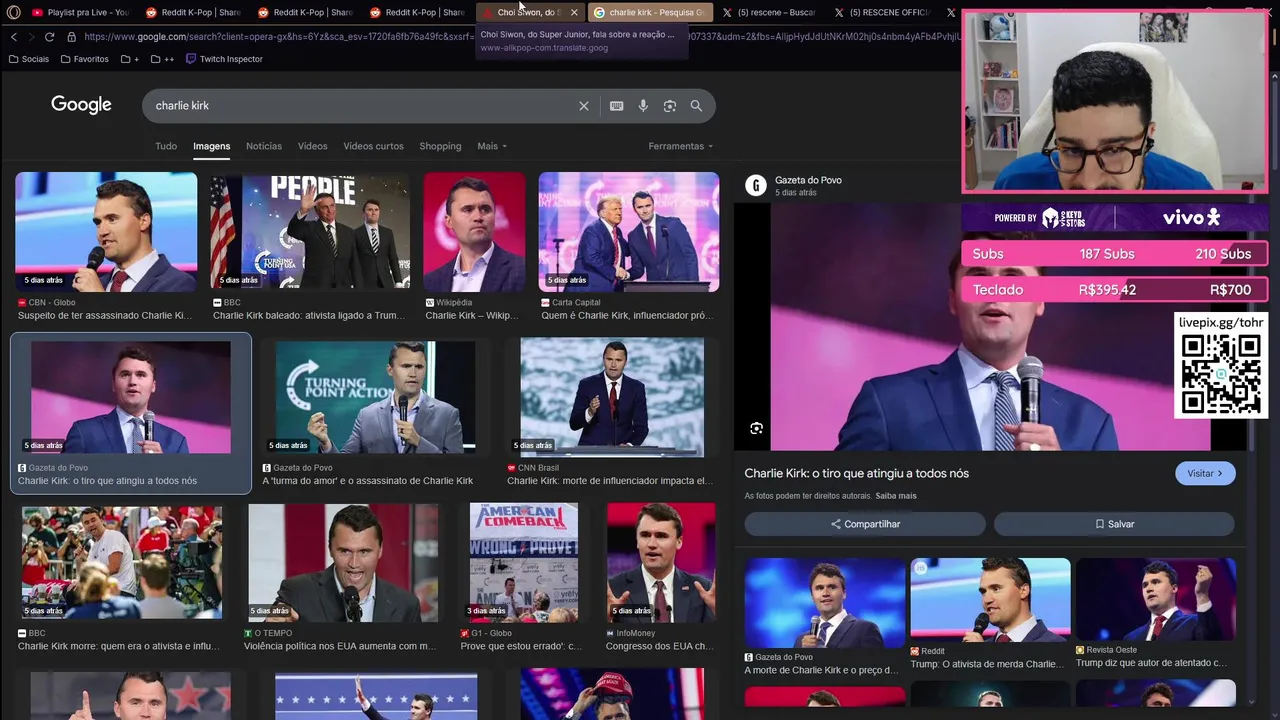Viewport: 1280px width, 720px height.
Task: Open the Saiba mais link
Action: (x=896, y=496)
